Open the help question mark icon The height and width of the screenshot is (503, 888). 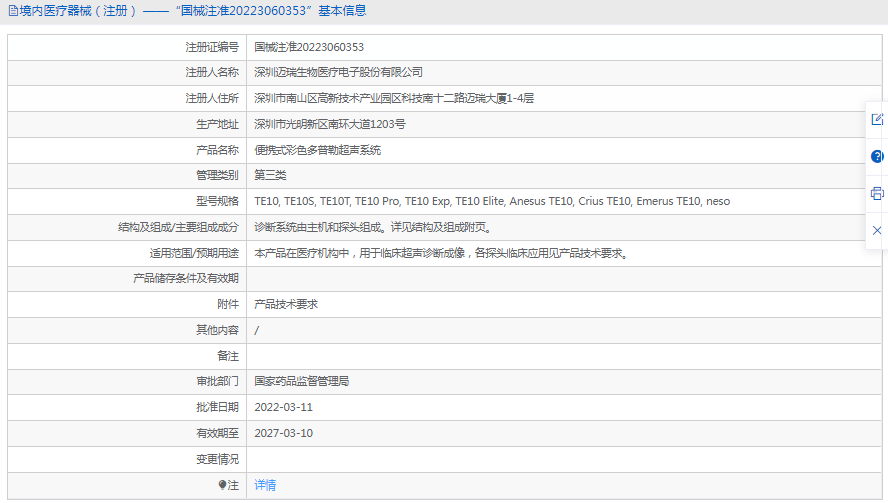(877, 156)
